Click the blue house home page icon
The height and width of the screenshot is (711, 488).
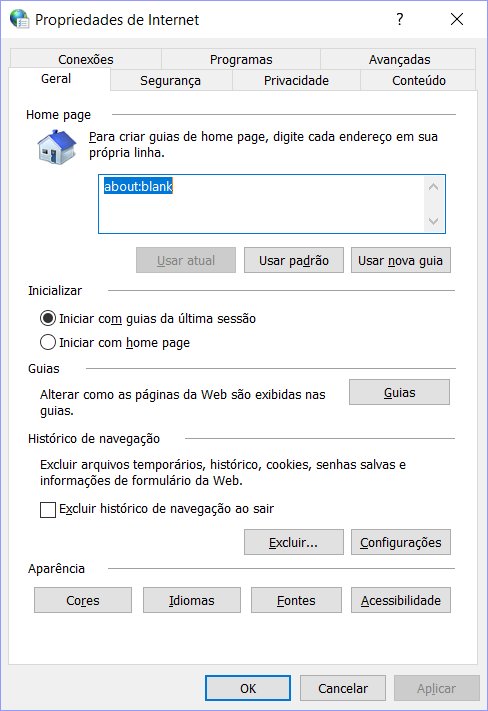[57, 147]
